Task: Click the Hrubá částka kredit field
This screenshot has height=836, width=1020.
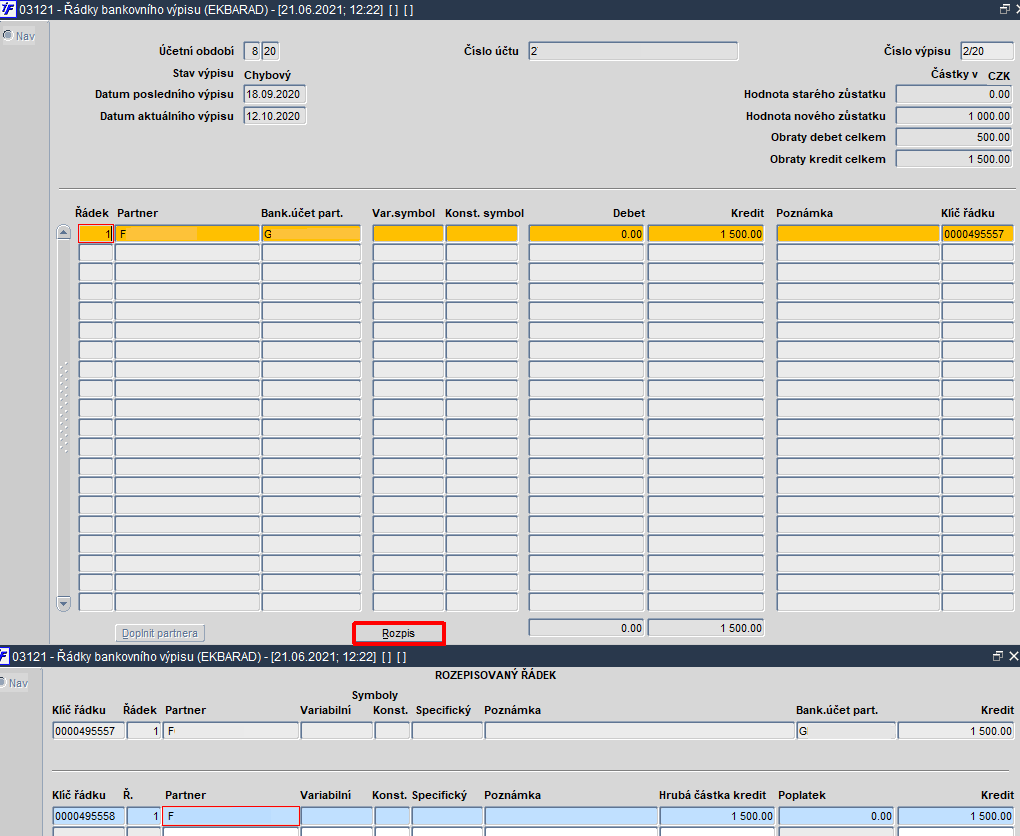Action: tap(717, 816)
